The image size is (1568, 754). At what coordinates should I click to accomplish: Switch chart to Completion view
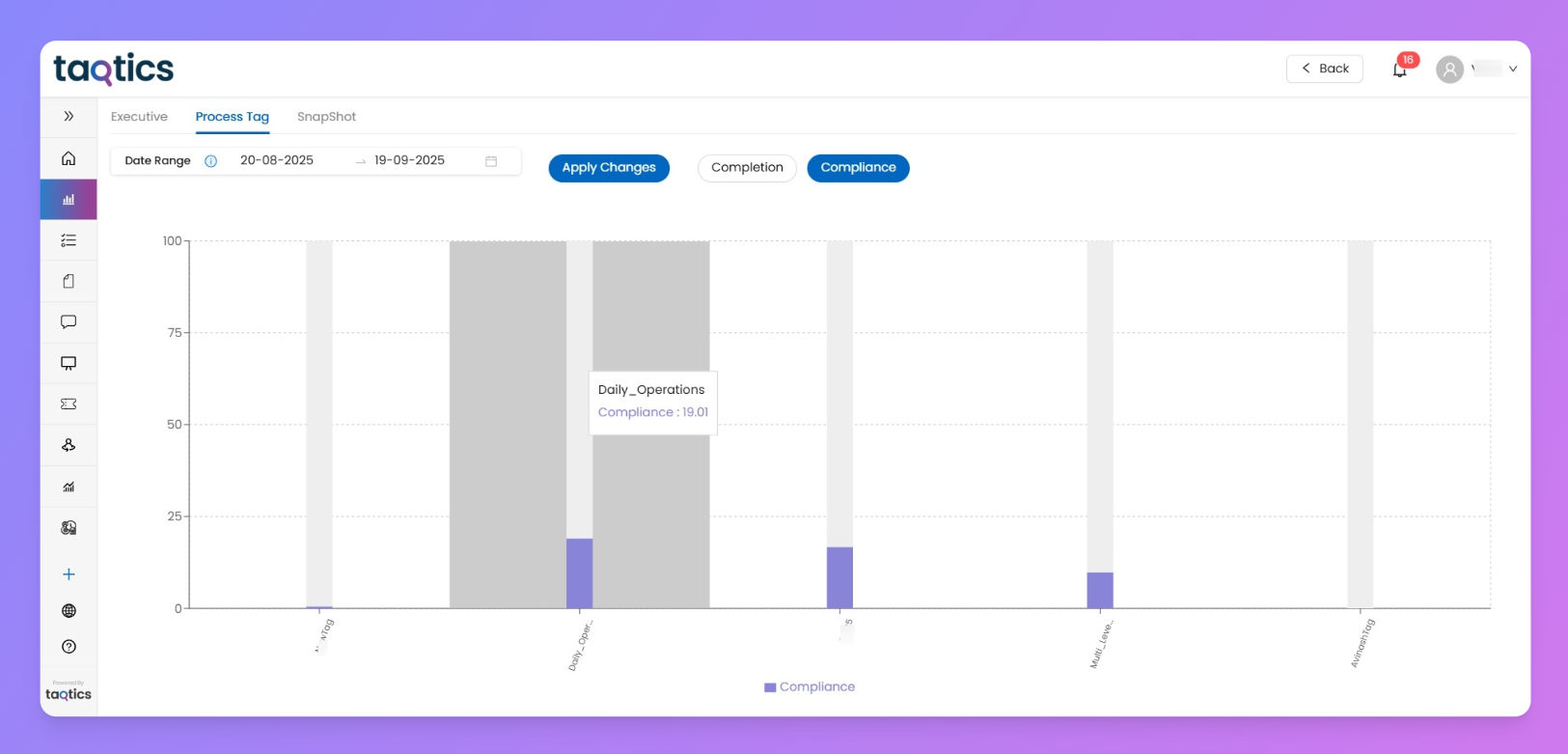(x=747, y=168)
